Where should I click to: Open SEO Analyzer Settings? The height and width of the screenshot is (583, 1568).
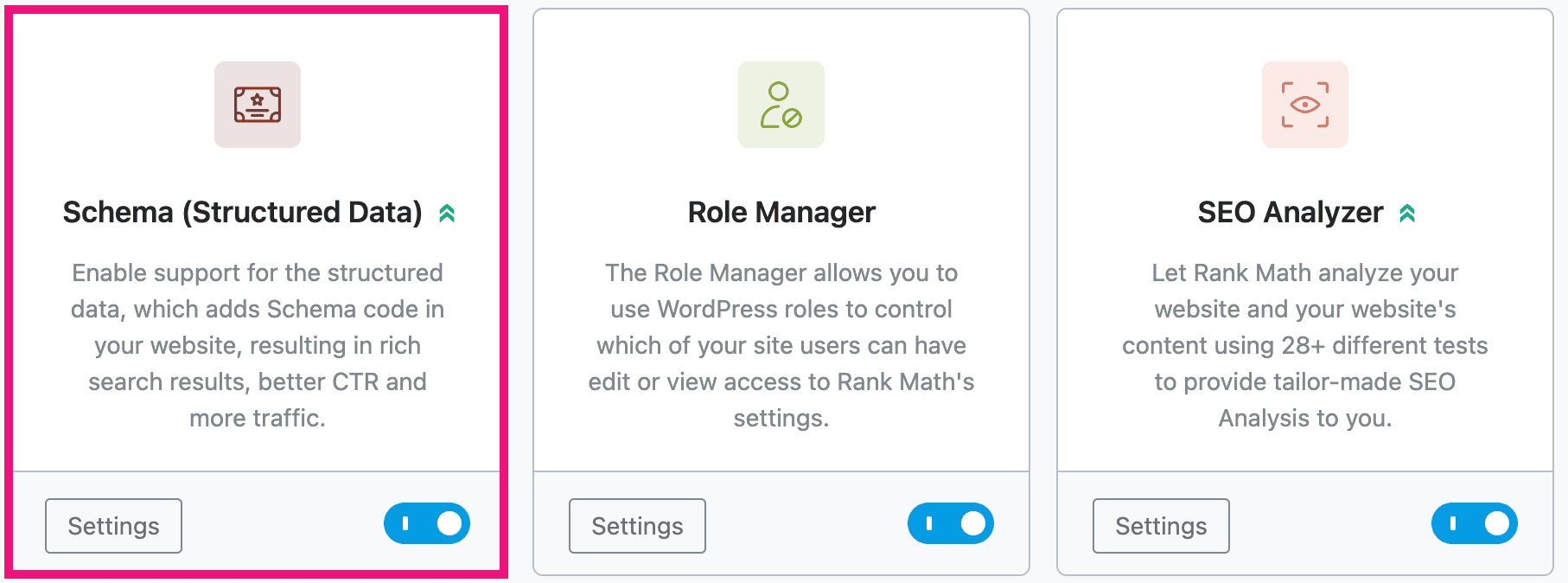pos(1161,525)
